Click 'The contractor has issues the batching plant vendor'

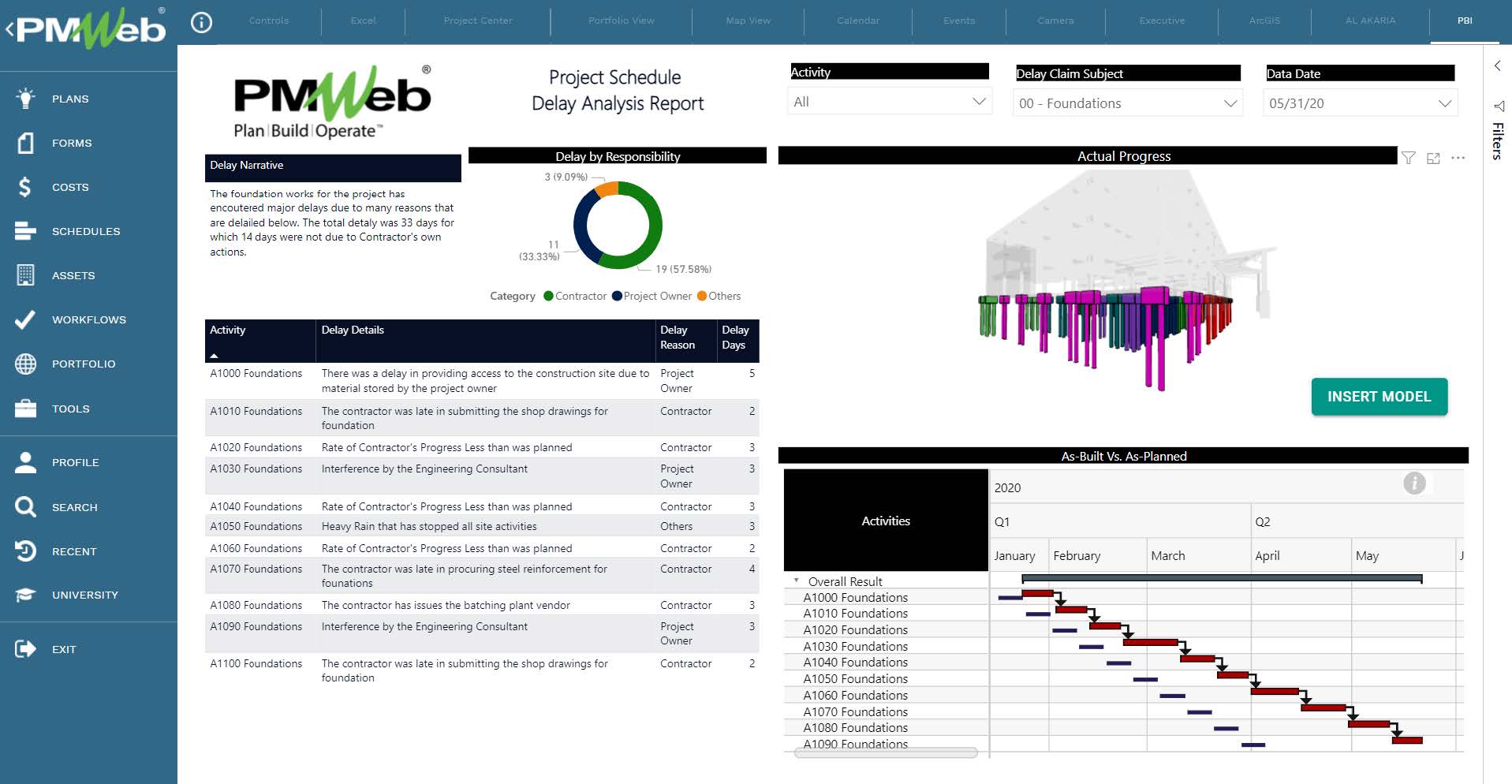click(x=446, y=605)
